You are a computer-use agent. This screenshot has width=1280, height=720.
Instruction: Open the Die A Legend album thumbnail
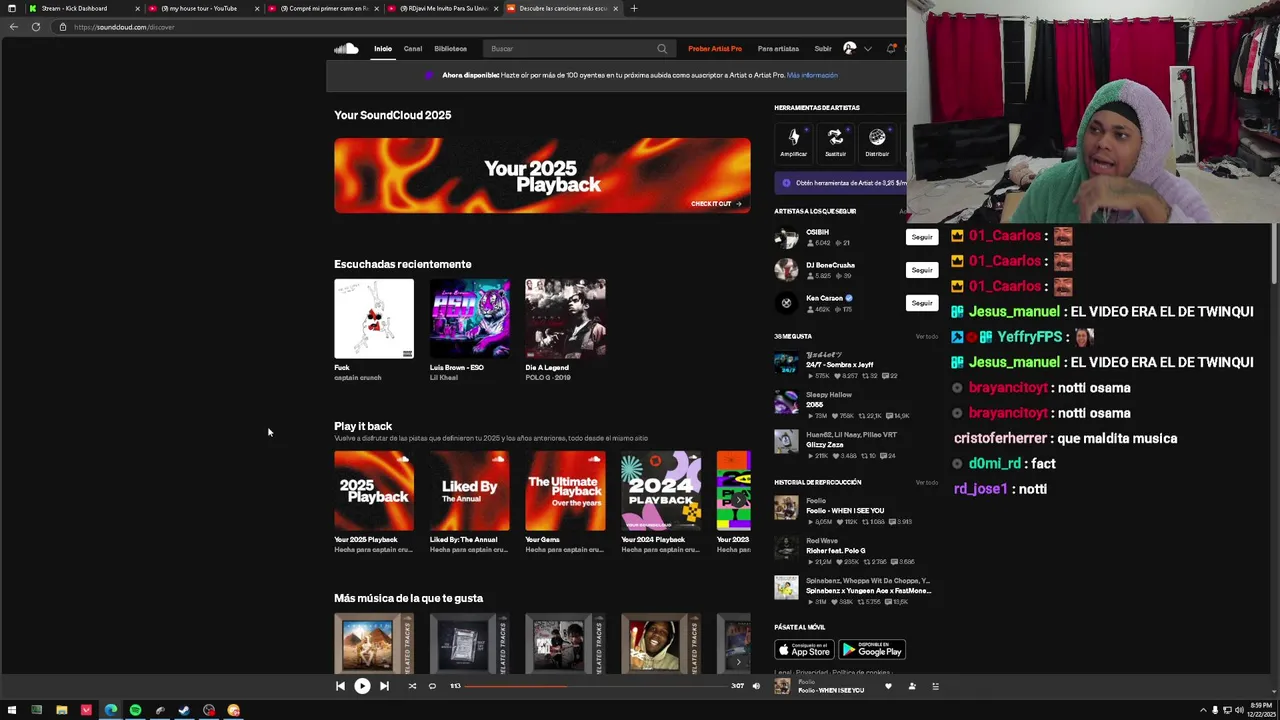[565, 318]
